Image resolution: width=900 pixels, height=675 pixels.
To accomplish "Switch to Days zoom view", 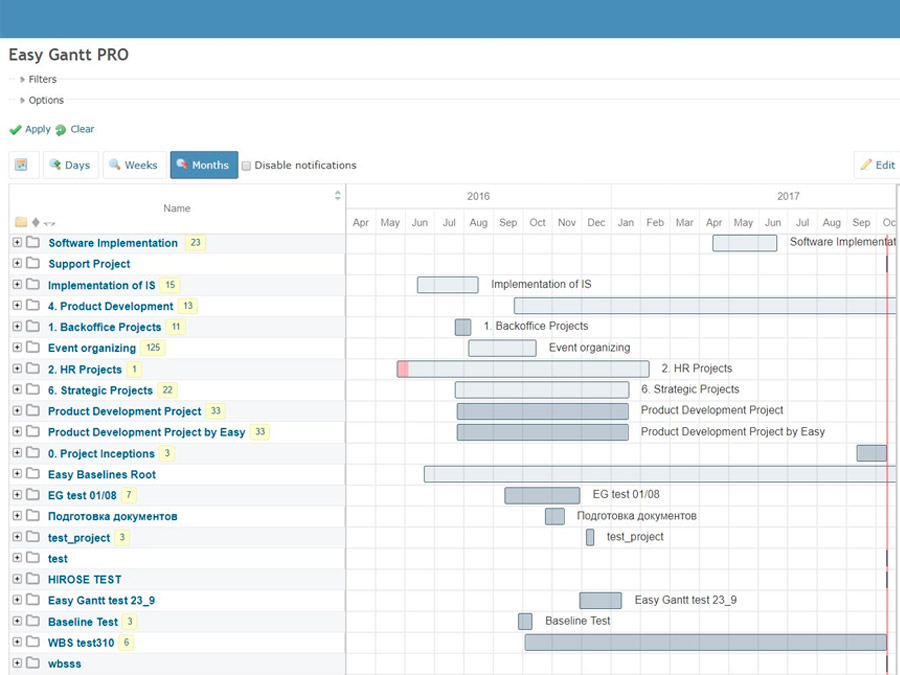I will pyautogui.click(x=71, y=165).
